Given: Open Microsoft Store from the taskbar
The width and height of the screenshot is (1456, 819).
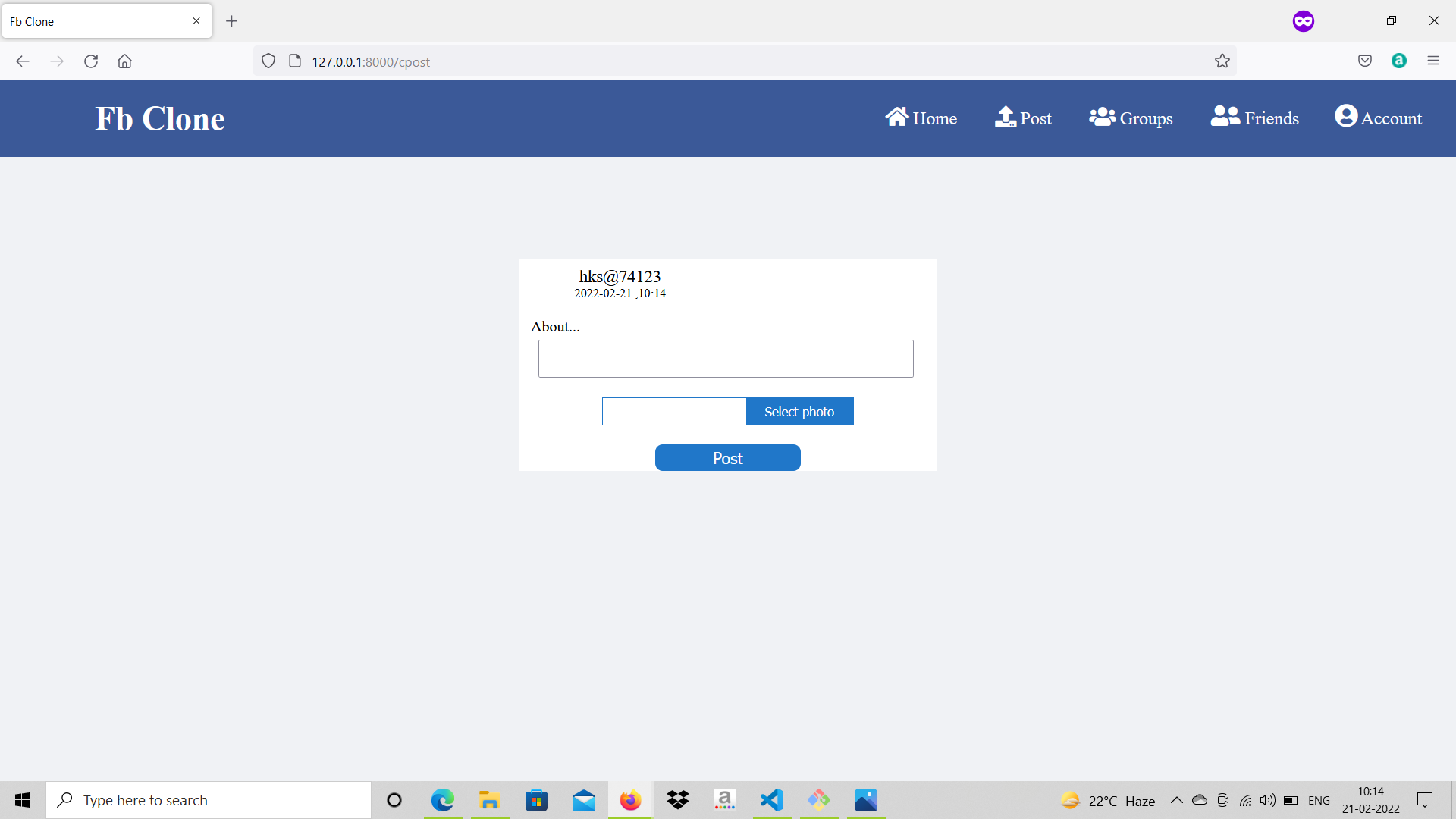Looking at the screenshot, I should (x=537, y=800).
